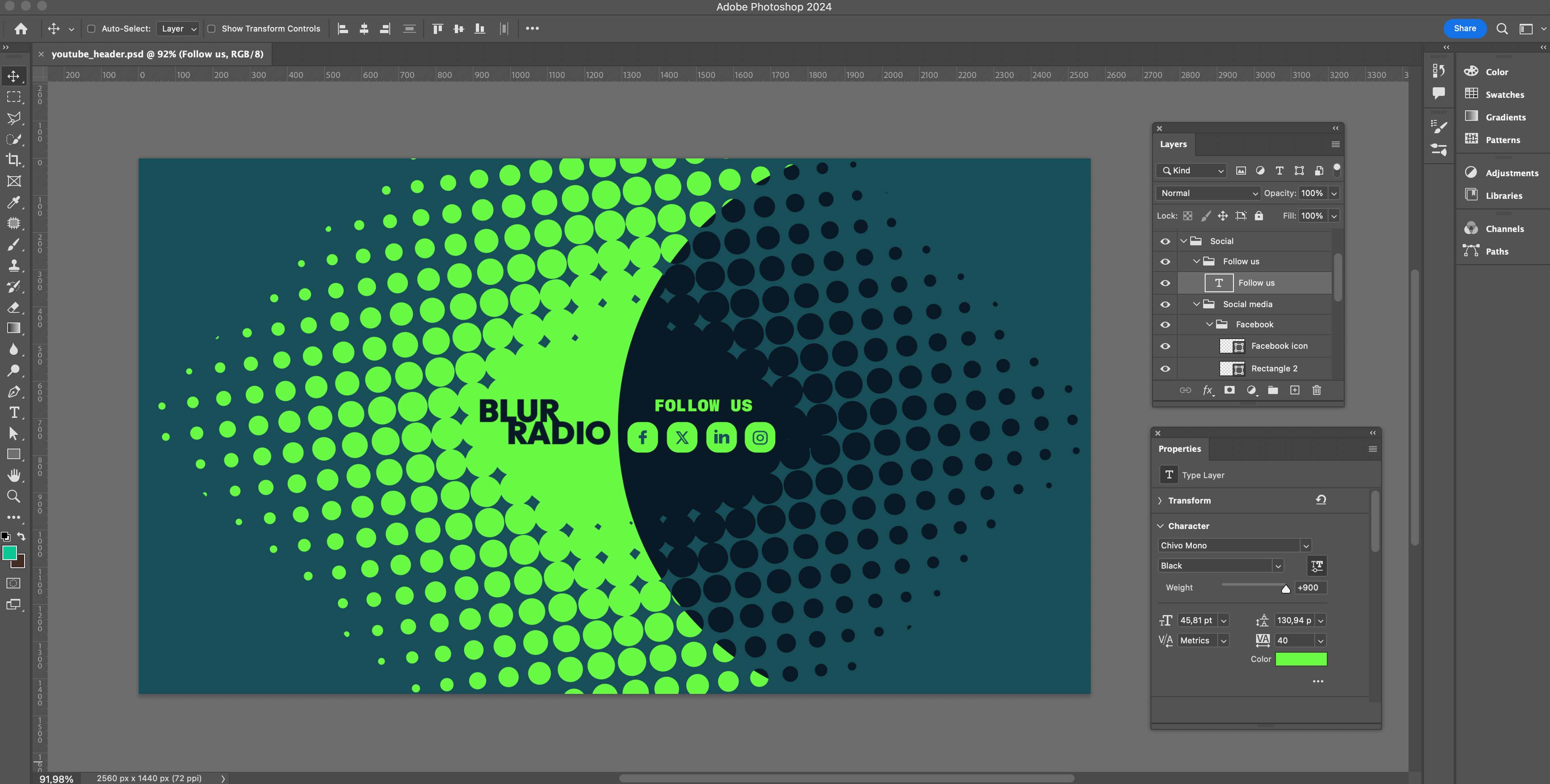Collapse the Social media group

1196,304
